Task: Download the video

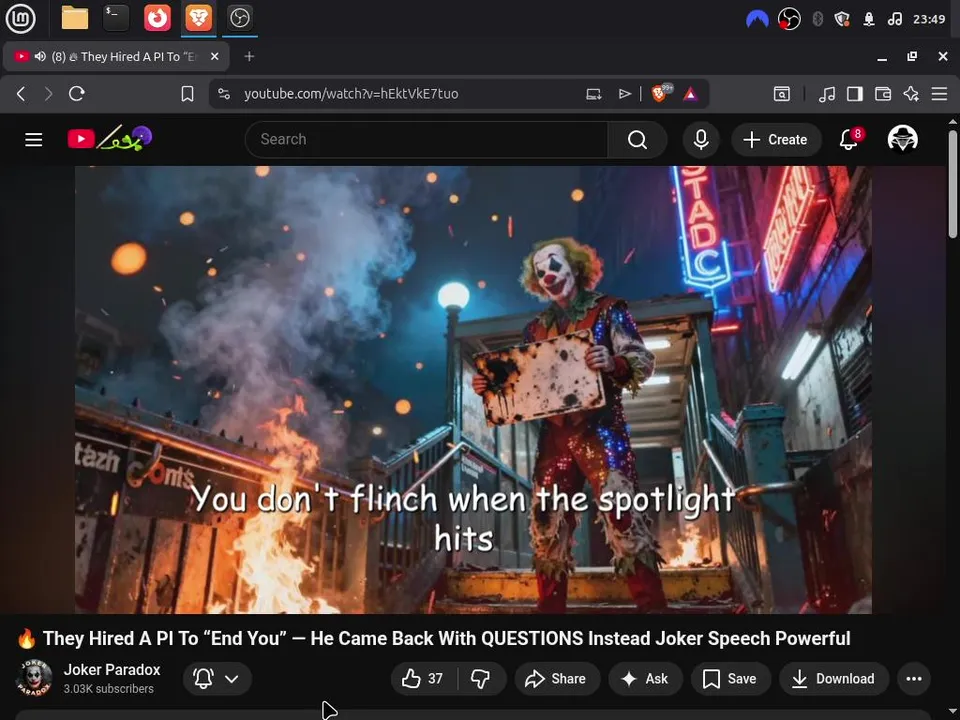Action: pyautogui.click(x=833, y=678)
